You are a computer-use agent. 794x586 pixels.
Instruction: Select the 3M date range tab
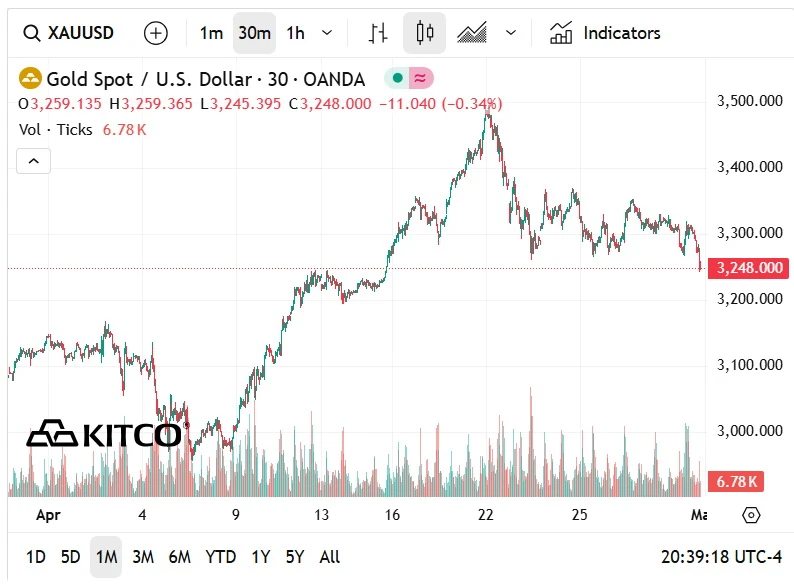coord(143,557)
